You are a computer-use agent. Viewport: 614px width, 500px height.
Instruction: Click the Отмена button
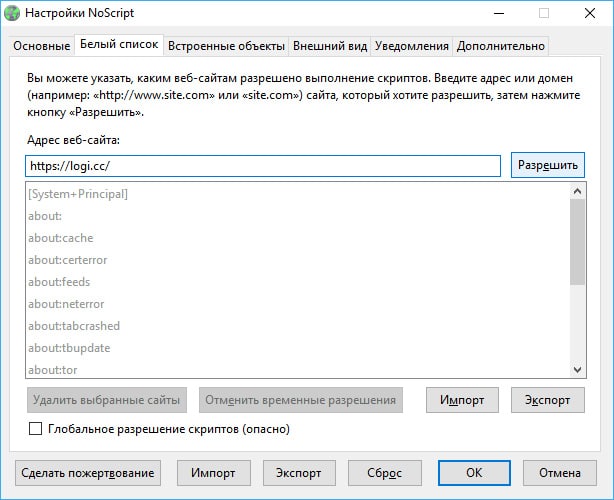(x=560, y=473)
